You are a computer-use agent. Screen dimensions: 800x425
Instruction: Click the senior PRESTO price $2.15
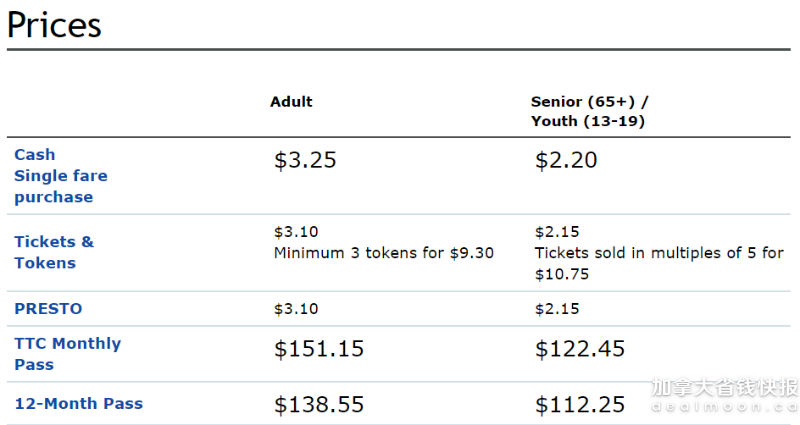click(557, 309)
